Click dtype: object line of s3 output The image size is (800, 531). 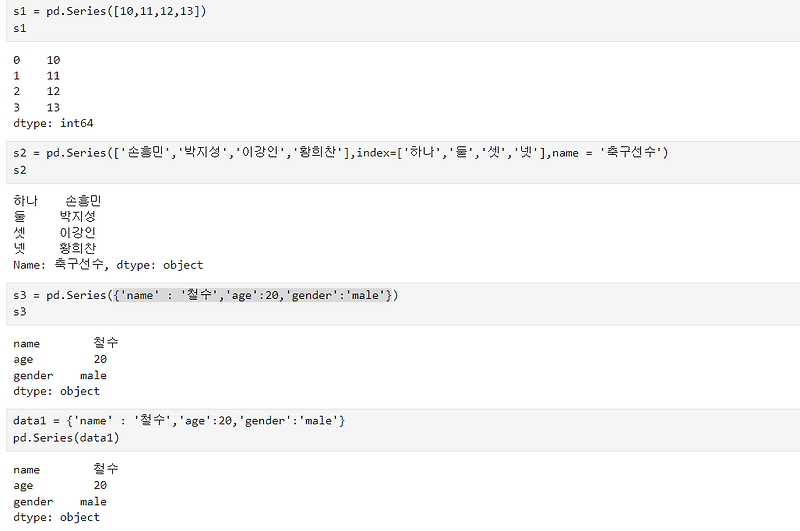(57, 391)
